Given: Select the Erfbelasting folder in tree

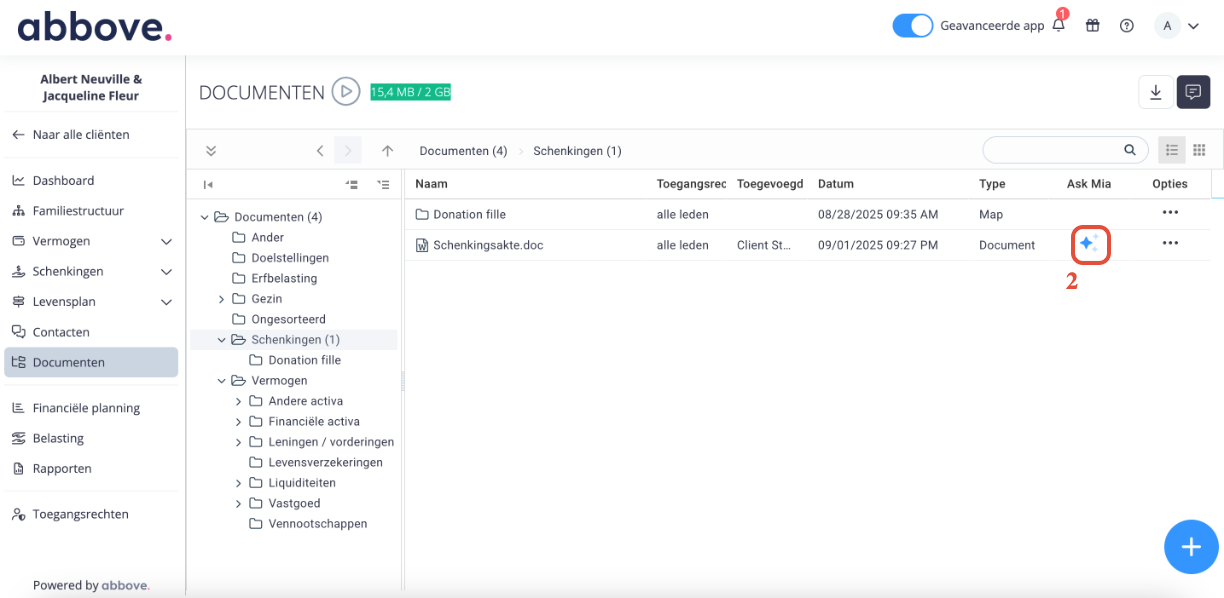Looking at the screenshot, I should coord(284,278).
